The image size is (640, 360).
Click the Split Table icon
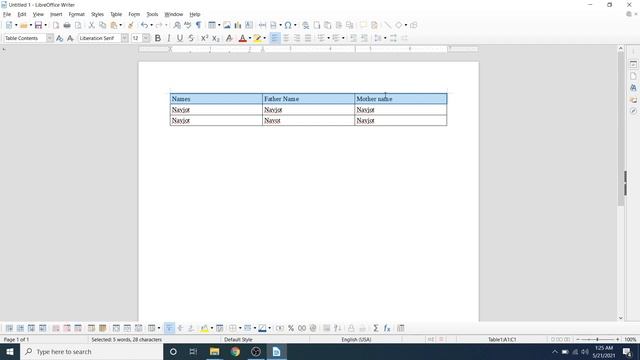pyautogui.click(x=138, y=328)
